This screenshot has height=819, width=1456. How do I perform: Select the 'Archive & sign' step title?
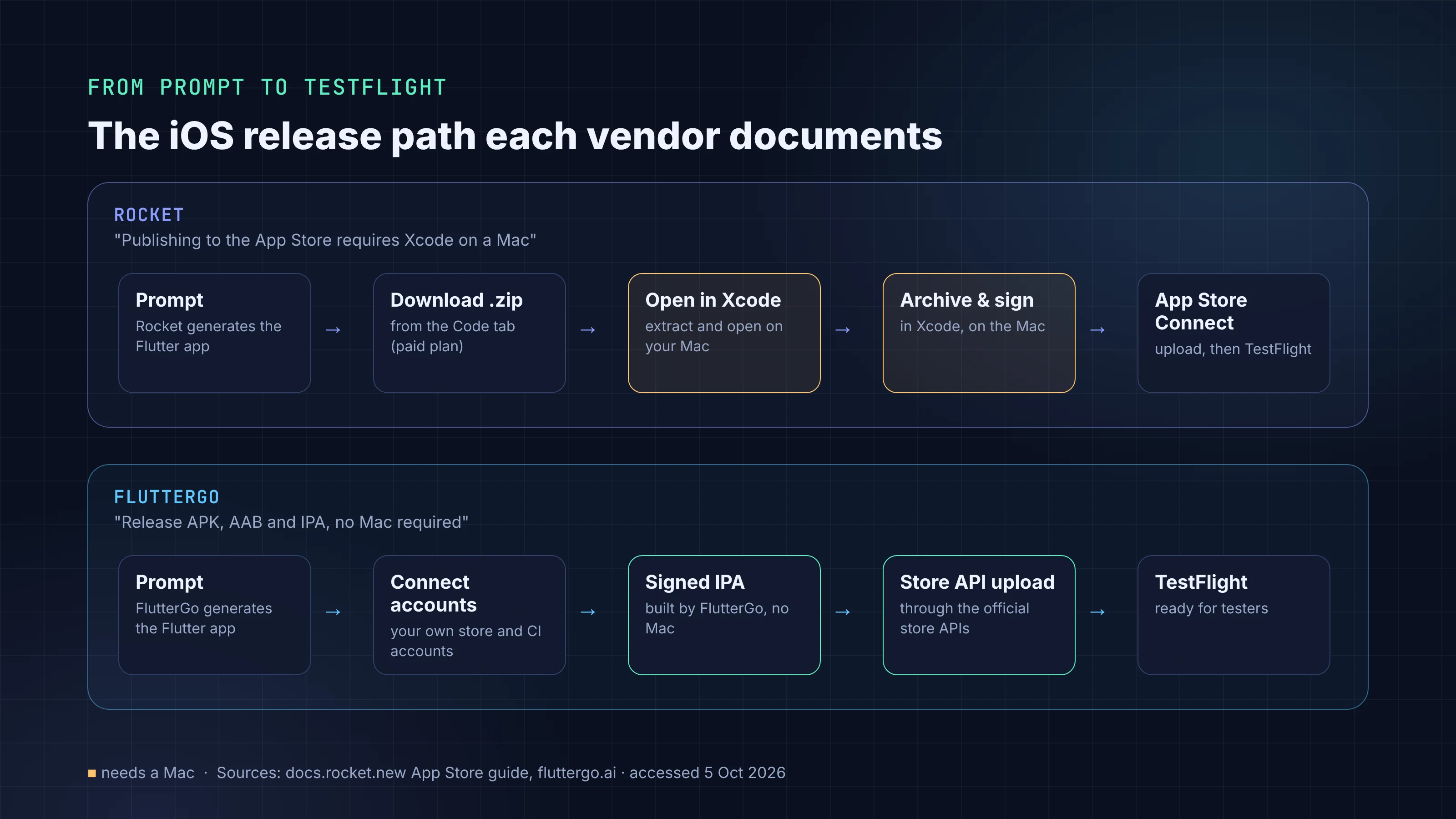coord(966,300)
